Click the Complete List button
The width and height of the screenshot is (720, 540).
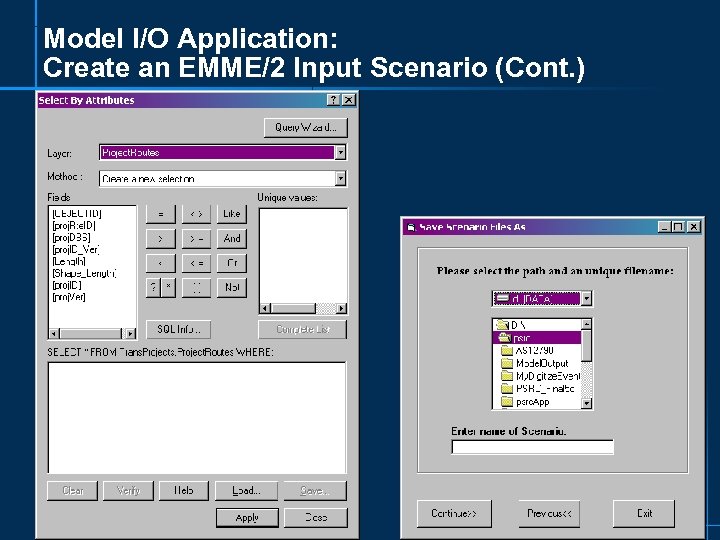(303, 329)
